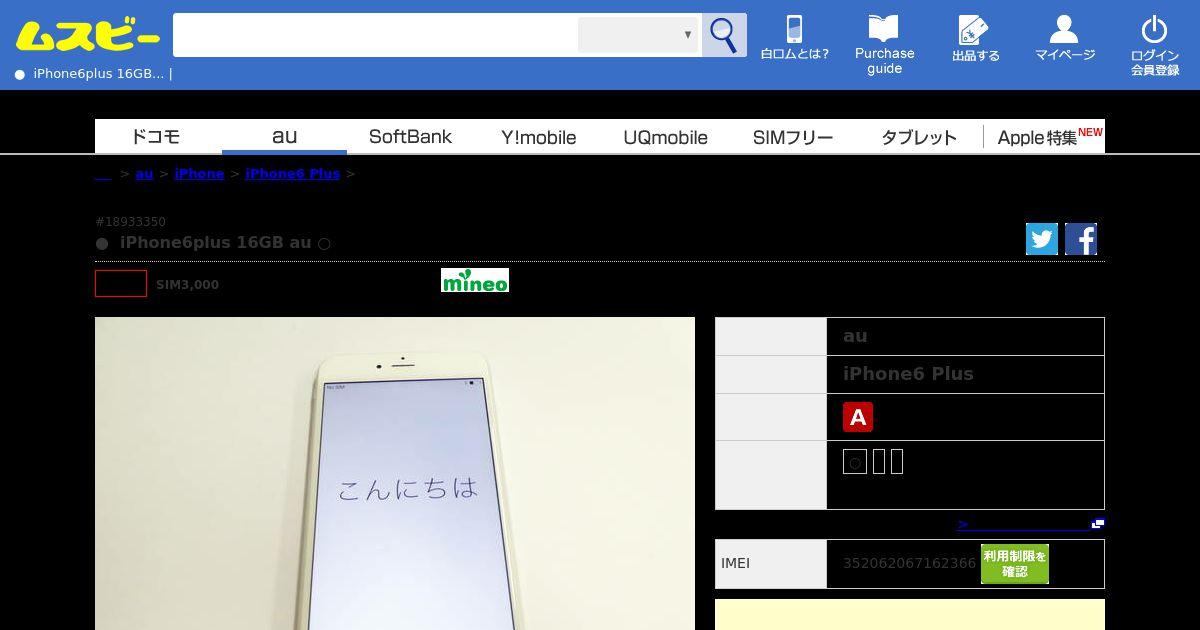The width and height of the screenshot is (1200, 630).
Task: Share the listing on Facebook
Action: [1081, 239]
